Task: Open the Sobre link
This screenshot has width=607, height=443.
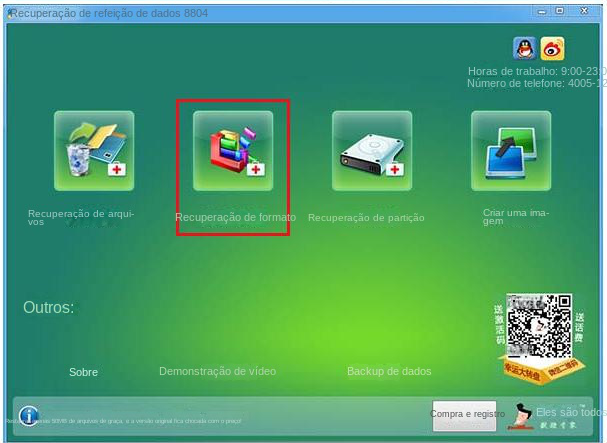Action: pos(83,372)
